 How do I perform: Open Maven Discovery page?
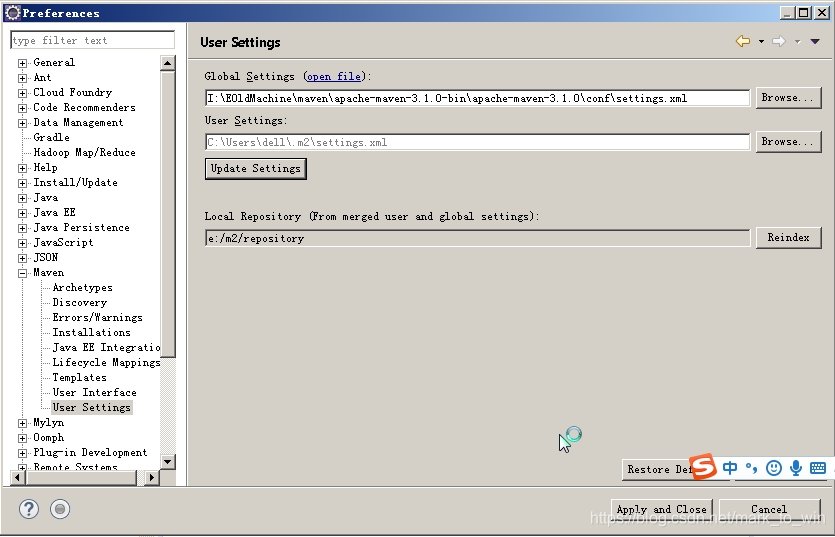tap(79, 303)
